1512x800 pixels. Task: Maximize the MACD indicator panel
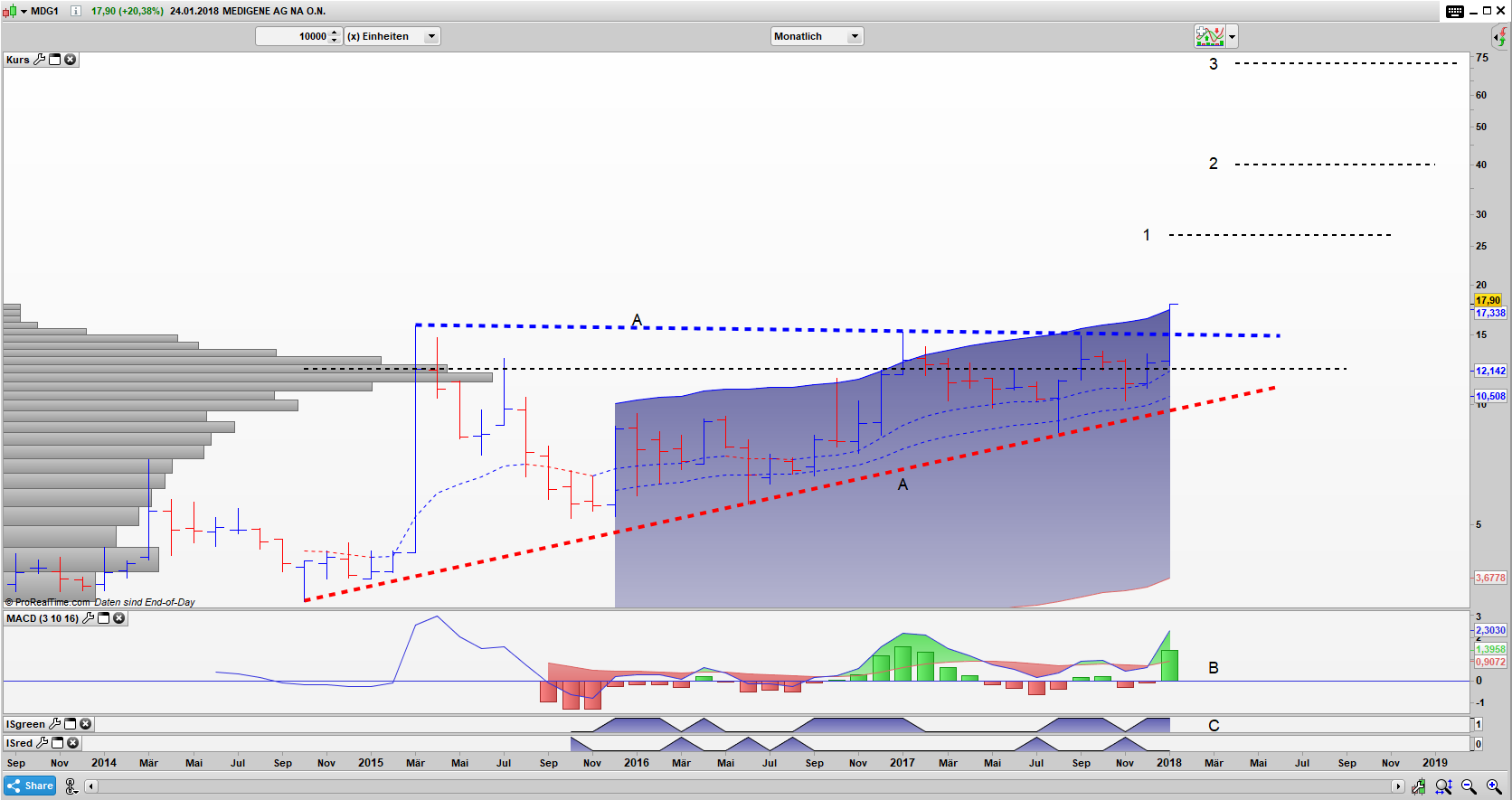pos(103,618)
